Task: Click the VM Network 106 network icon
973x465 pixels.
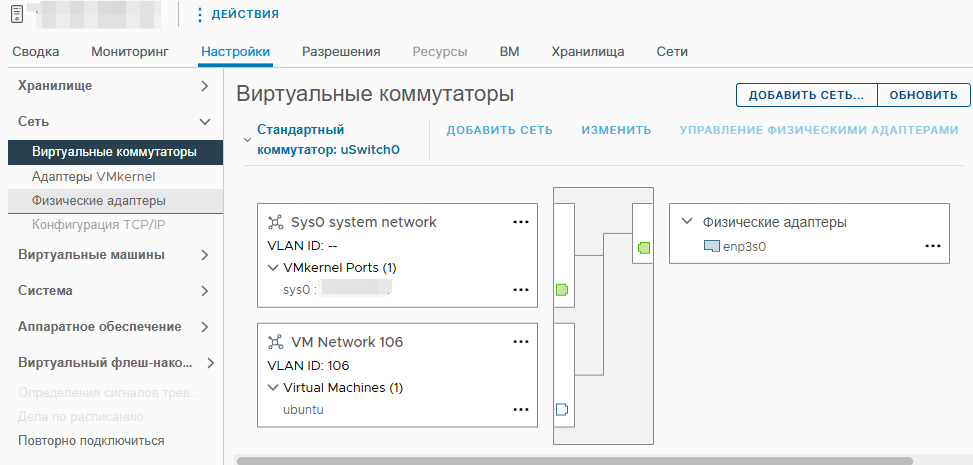Action: (x=275, y=342)
